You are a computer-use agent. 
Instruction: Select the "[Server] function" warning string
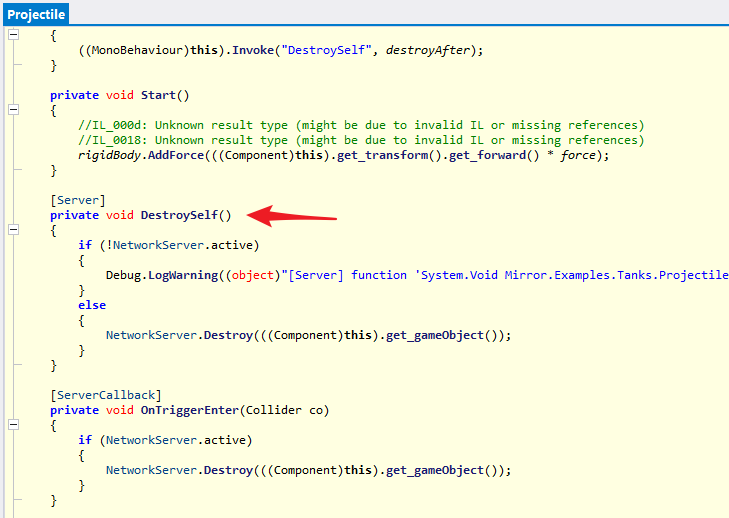pyautogui.click(x=505, y=275)
